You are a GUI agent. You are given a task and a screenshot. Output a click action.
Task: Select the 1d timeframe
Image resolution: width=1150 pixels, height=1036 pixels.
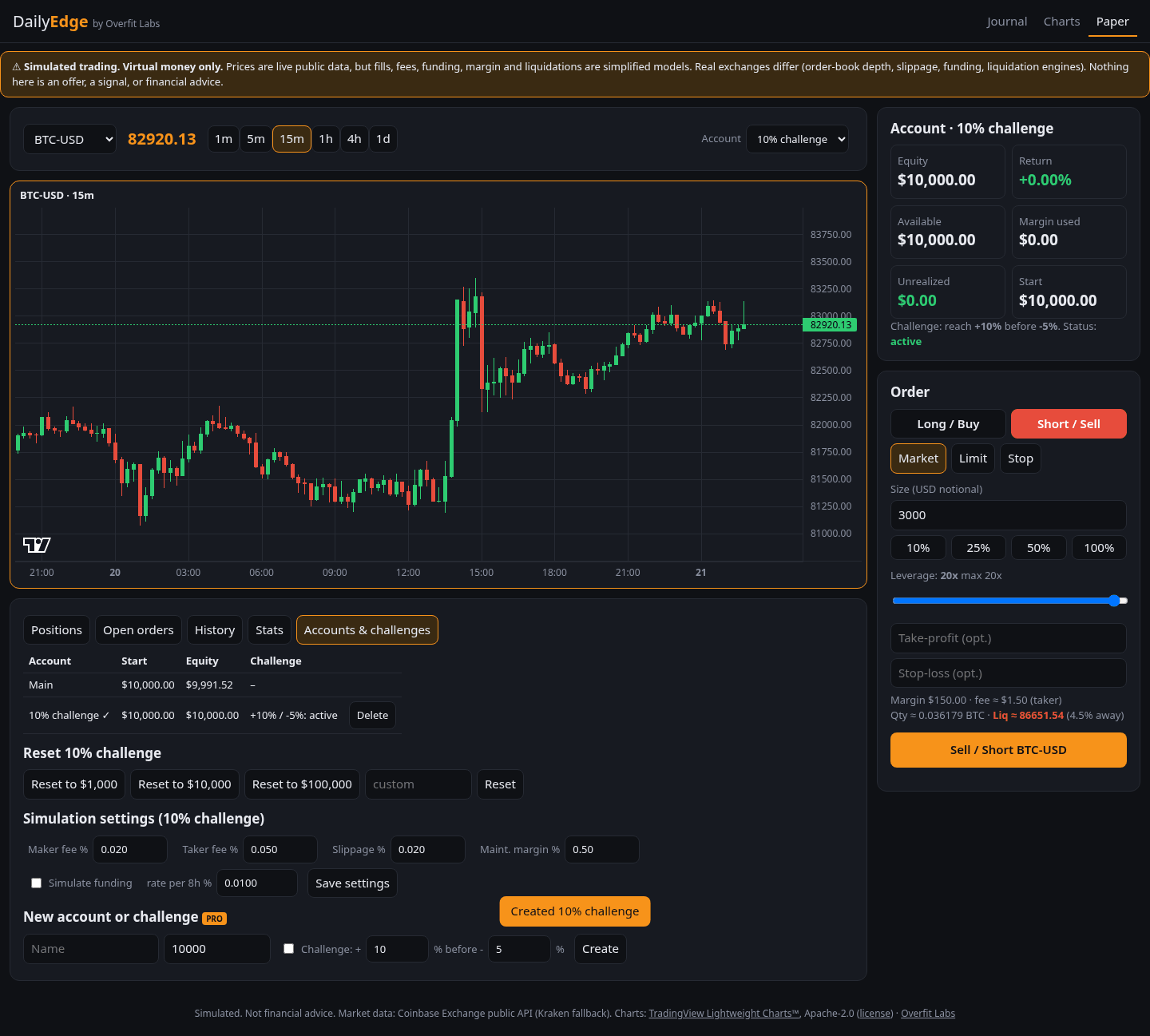[383, 139]
